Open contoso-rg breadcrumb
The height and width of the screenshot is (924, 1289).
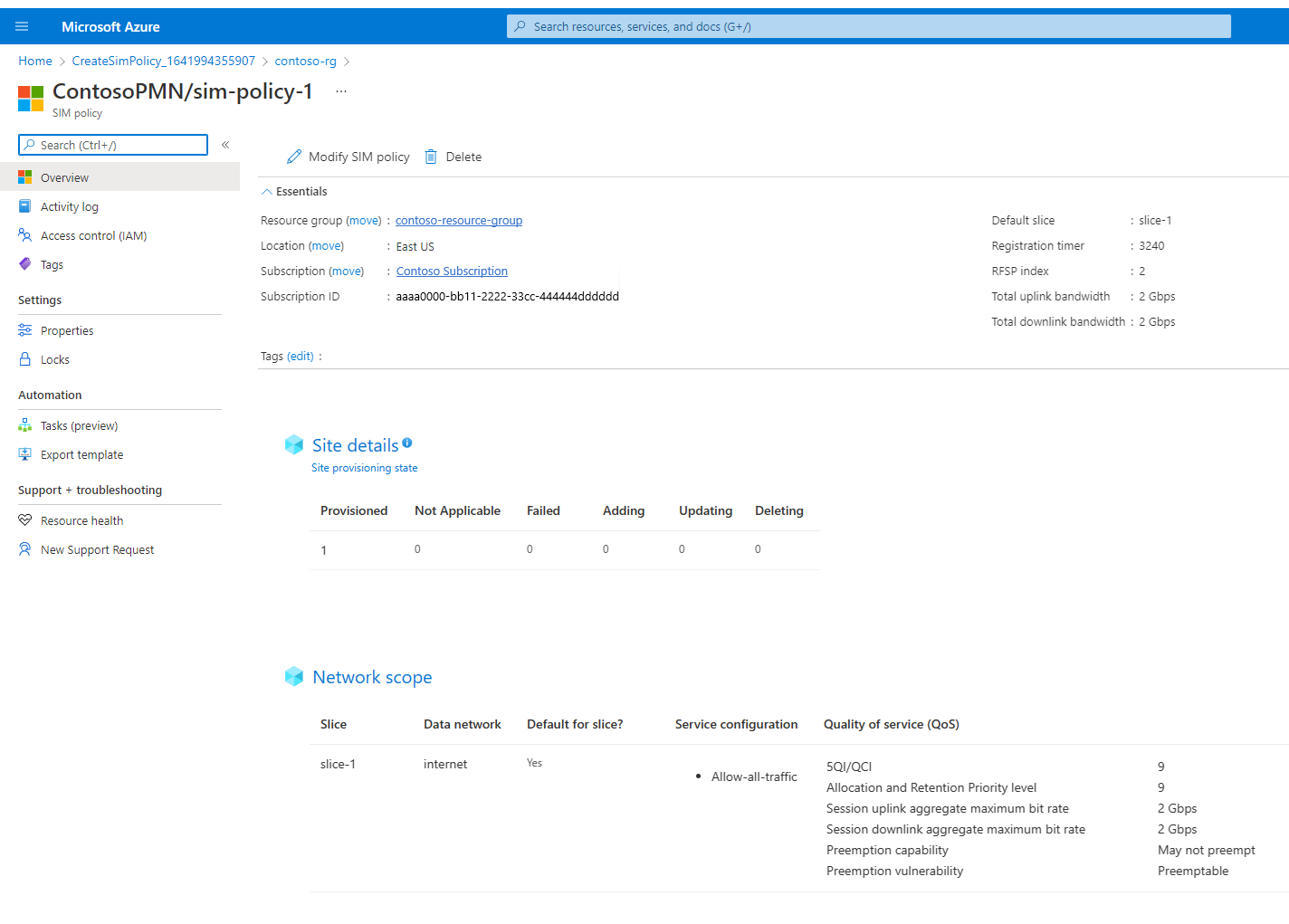305,61
